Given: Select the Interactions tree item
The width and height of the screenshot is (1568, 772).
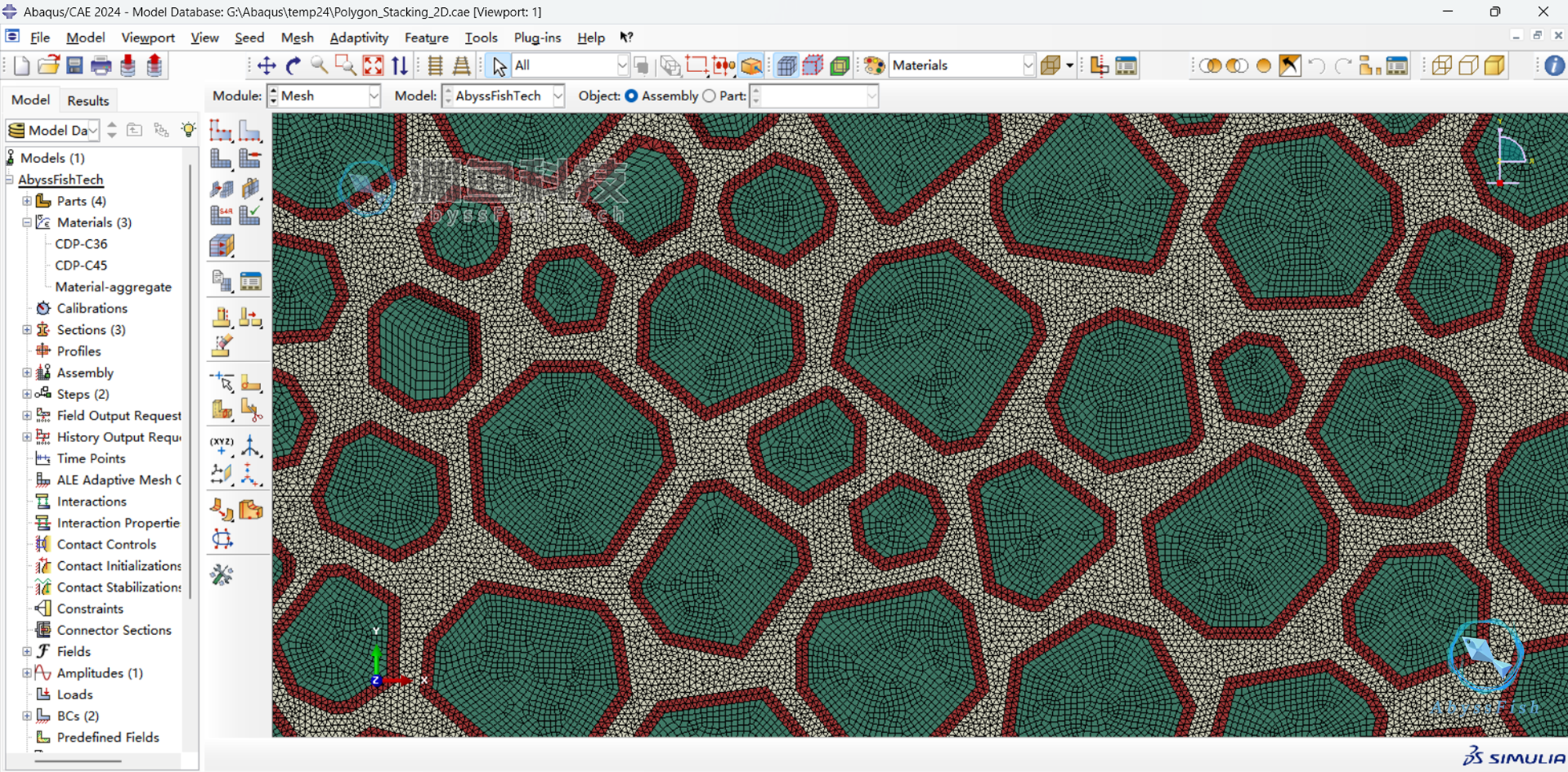Looking at the screenshot, I should click(91, 502).
